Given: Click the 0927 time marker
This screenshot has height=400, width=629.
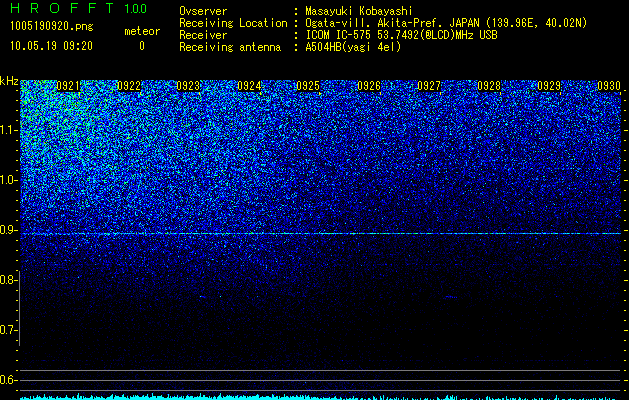Looking at the screenshot, I should [x=429, y=86].
